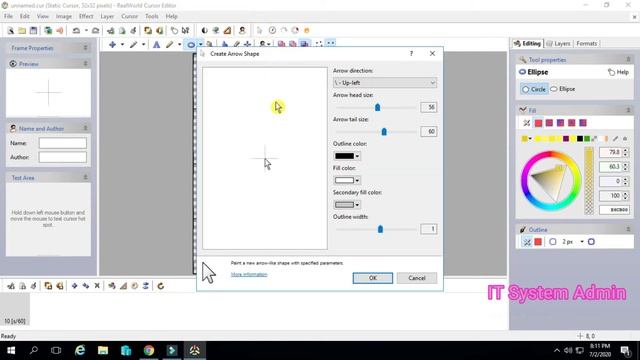The image size is (640, 360).
Task: Select the red solid fill style
Action: point(538,123)
